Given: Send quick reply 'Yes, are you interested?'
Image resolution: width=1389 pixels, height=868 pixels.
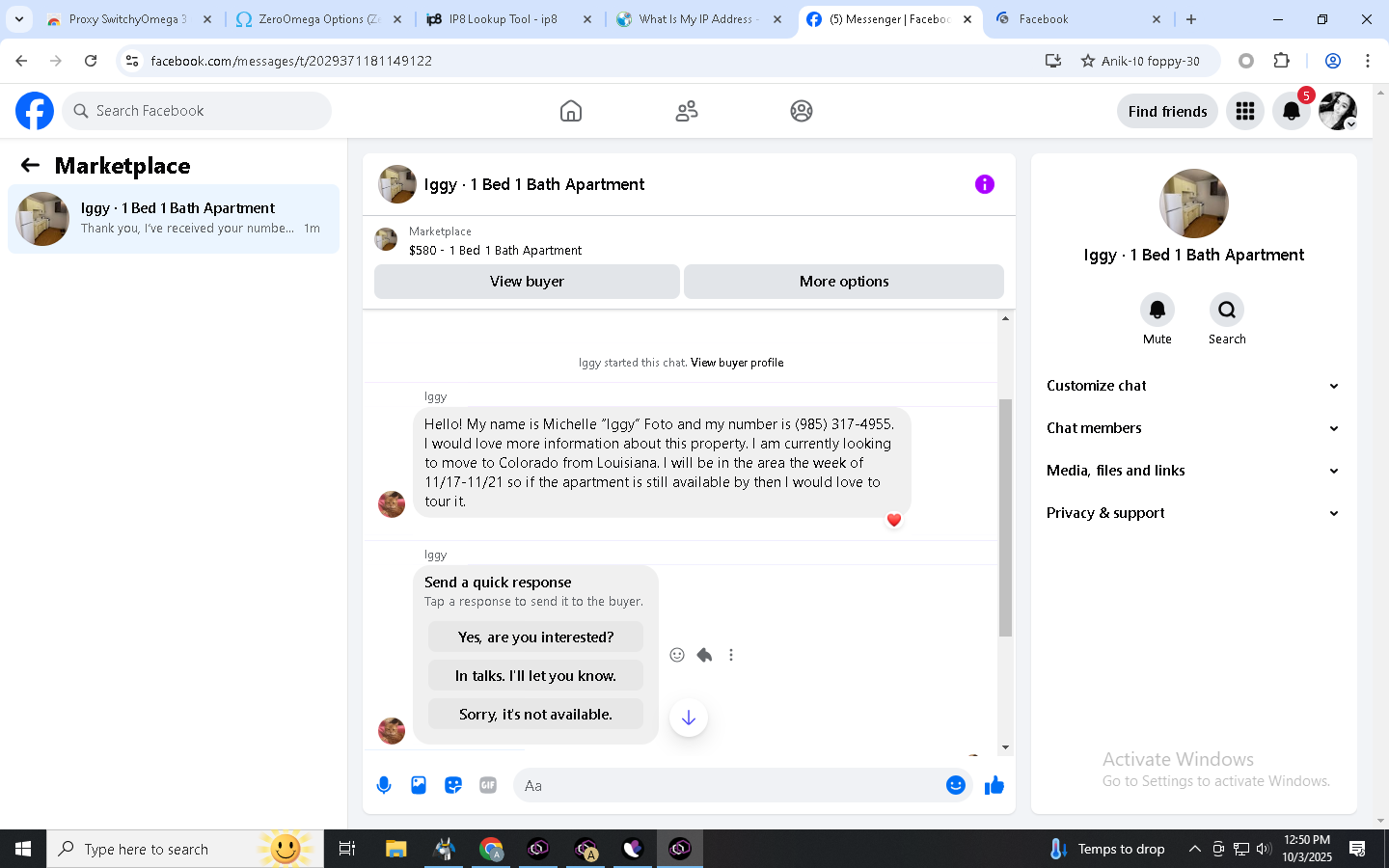Looking at the screenshot, I should [x=535, y=637].
